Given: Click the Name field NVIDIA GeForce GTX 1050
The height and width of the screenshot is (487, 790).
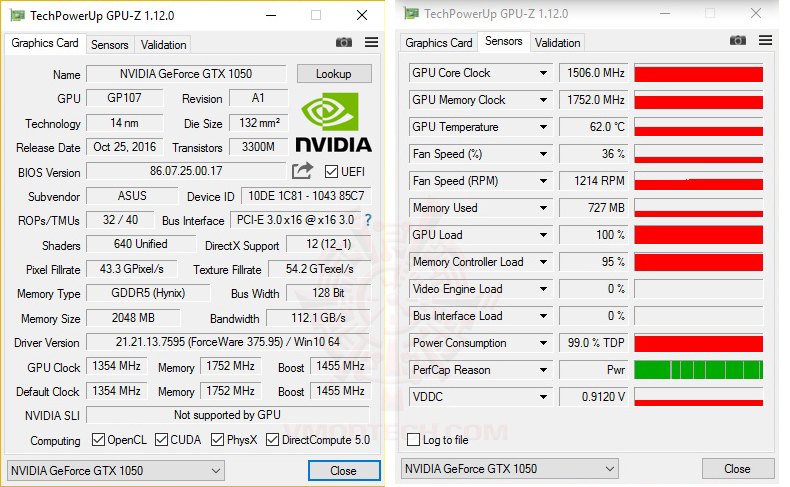Looking at the screenshot, I should click(186, 74).
